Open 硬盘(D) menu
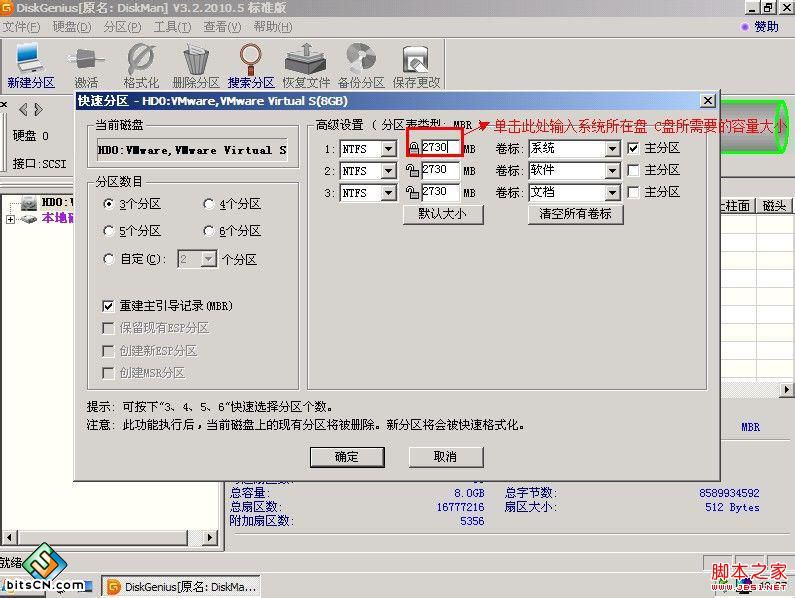795x598 pixels. click(72, 26)
